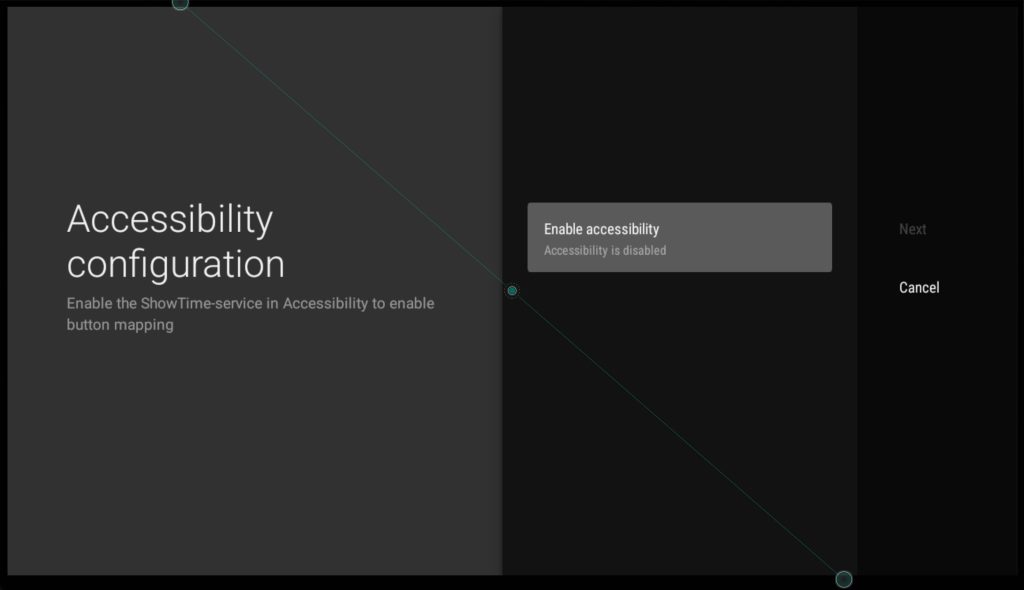Click the circular handle at the bottom-right end of the line

click(843, 579)
